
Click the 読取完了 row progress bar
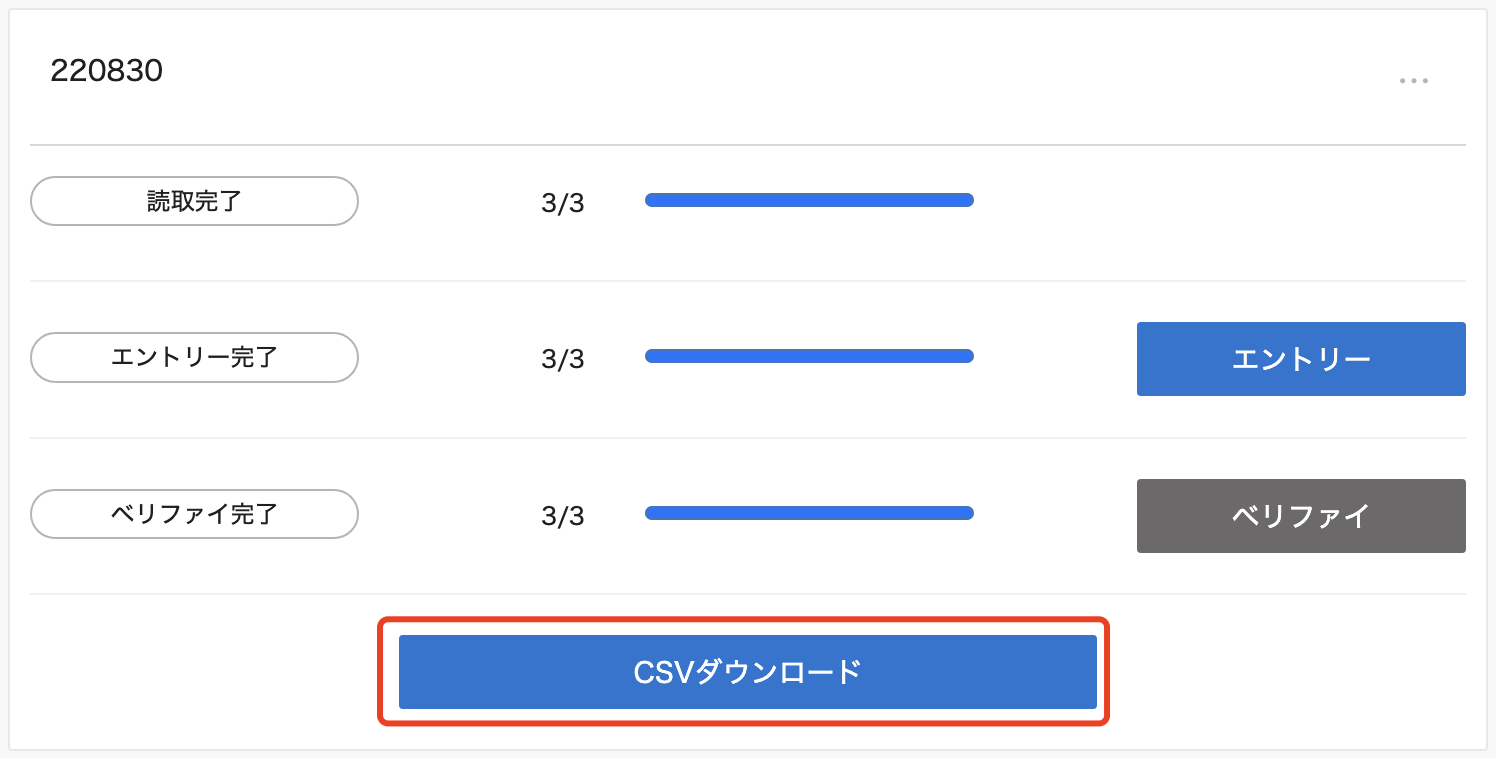809,200
